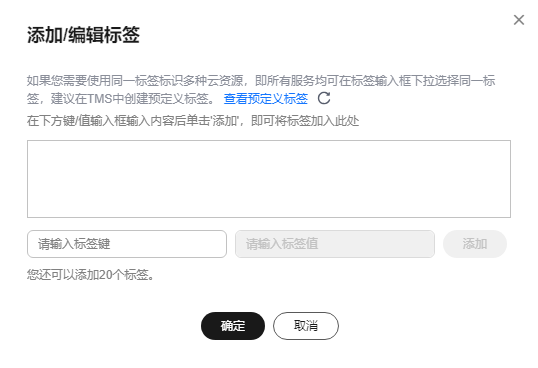Follow the blue predefined tags hyperlink
This screenshot has width=538, height=368.
click(x=266, y=99)
